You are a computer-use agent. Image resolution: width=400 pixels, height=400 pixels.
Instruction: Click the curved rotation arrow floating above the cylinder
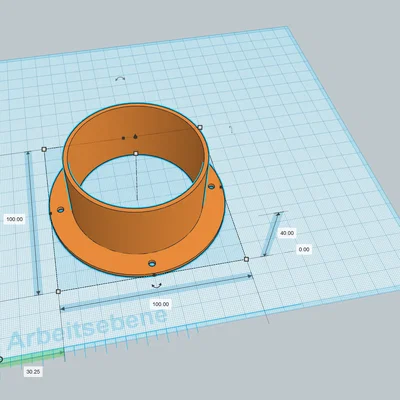[x=120, y=79]
